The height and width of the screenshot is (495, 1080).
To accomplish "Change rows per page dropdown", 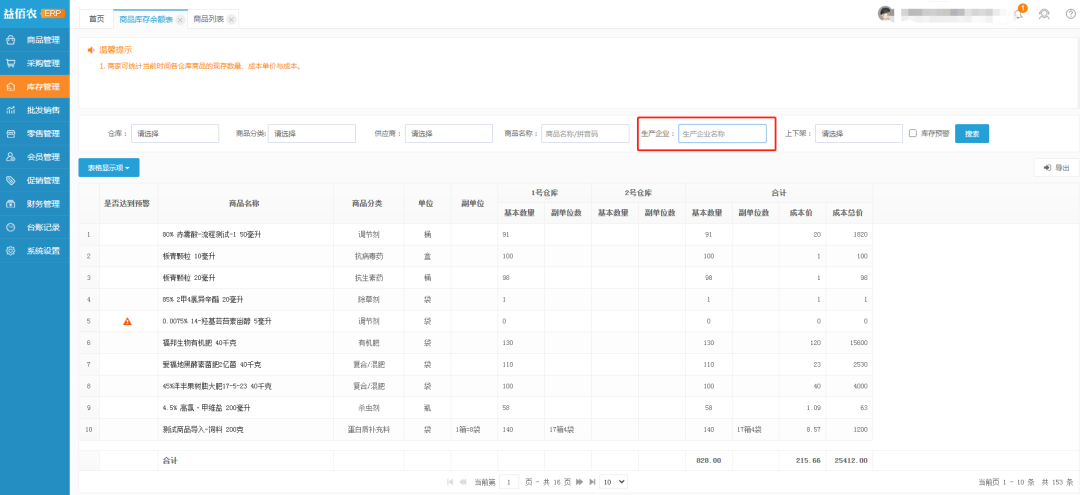I will click(x=613, y=482).
